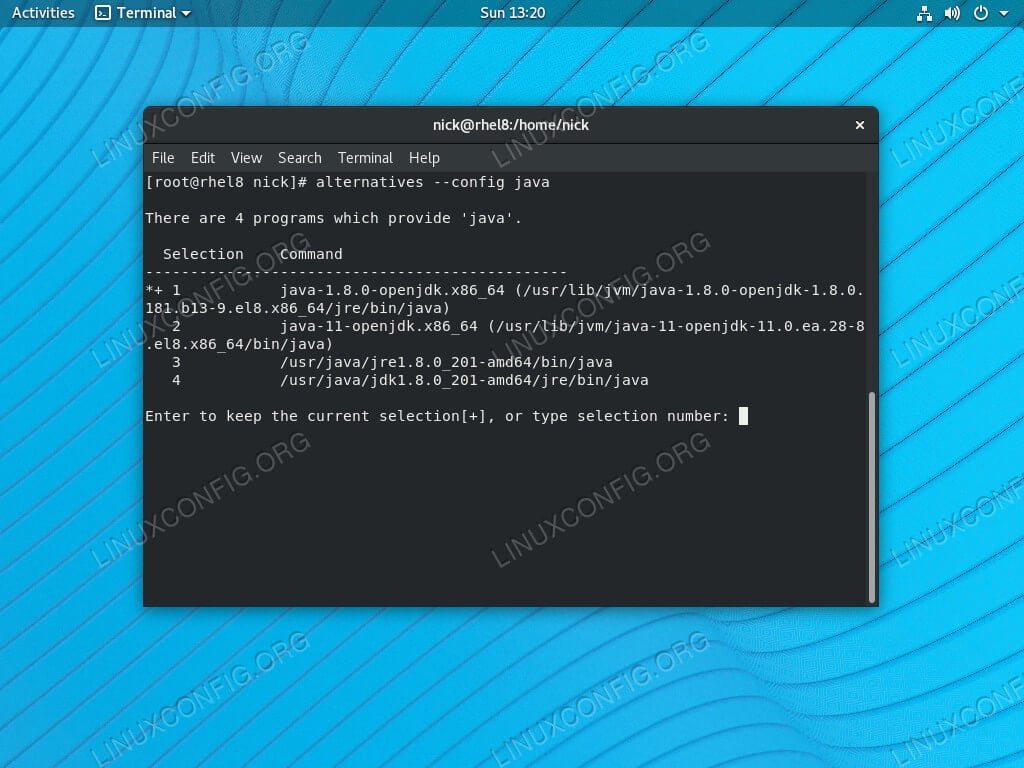1024x768 pixels.
Task: Click the volume speaker icon
Action: coord(952,13)
